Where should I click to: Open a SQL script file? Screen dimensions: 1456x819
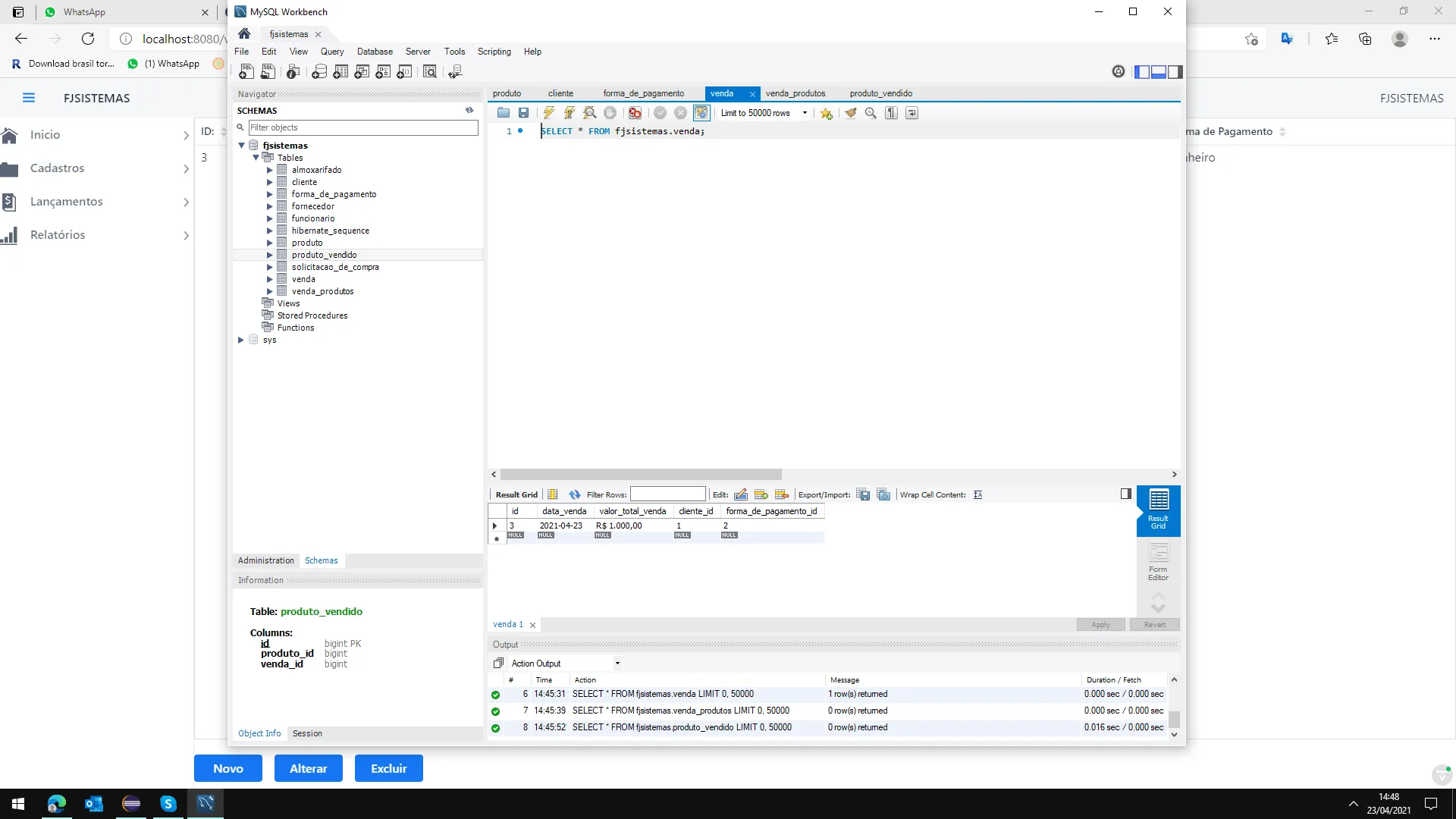coord(504,113)
